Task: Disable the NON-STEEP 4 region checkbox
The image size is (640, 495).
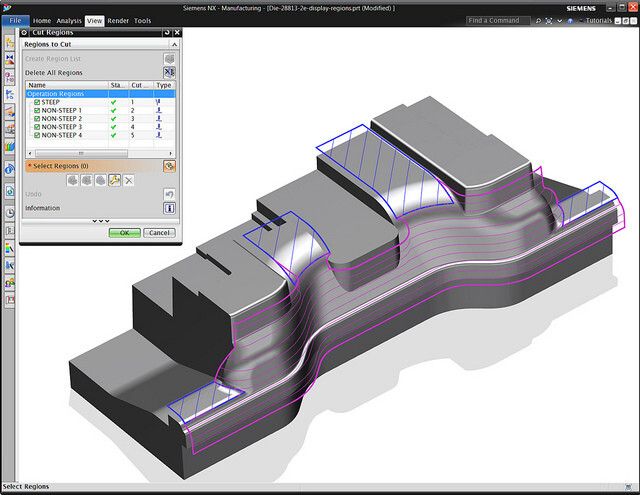Action: pyautogui.click(x=37, y=135)
